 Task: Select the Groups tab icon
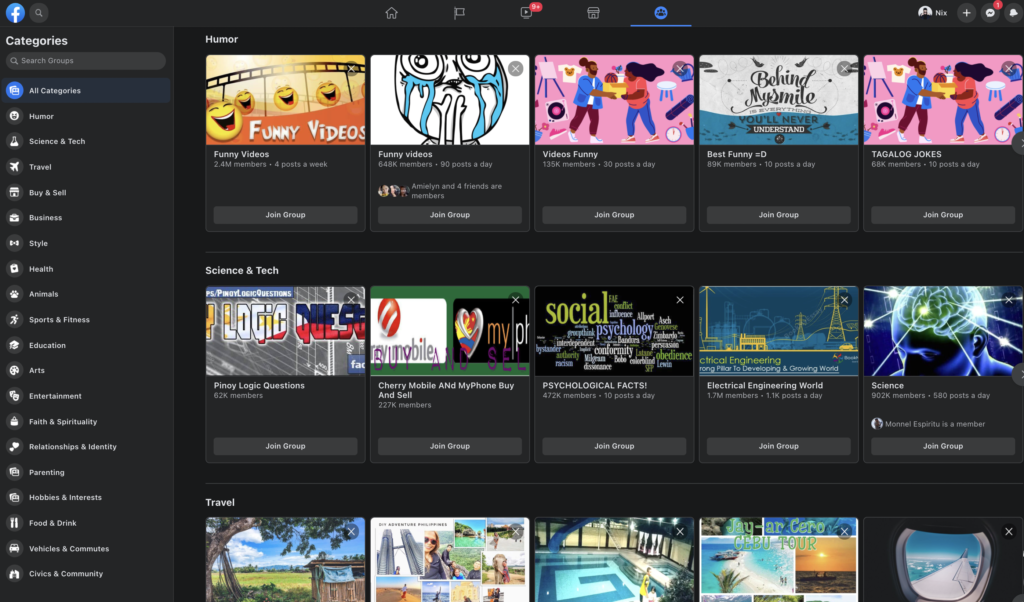(661, 13)
